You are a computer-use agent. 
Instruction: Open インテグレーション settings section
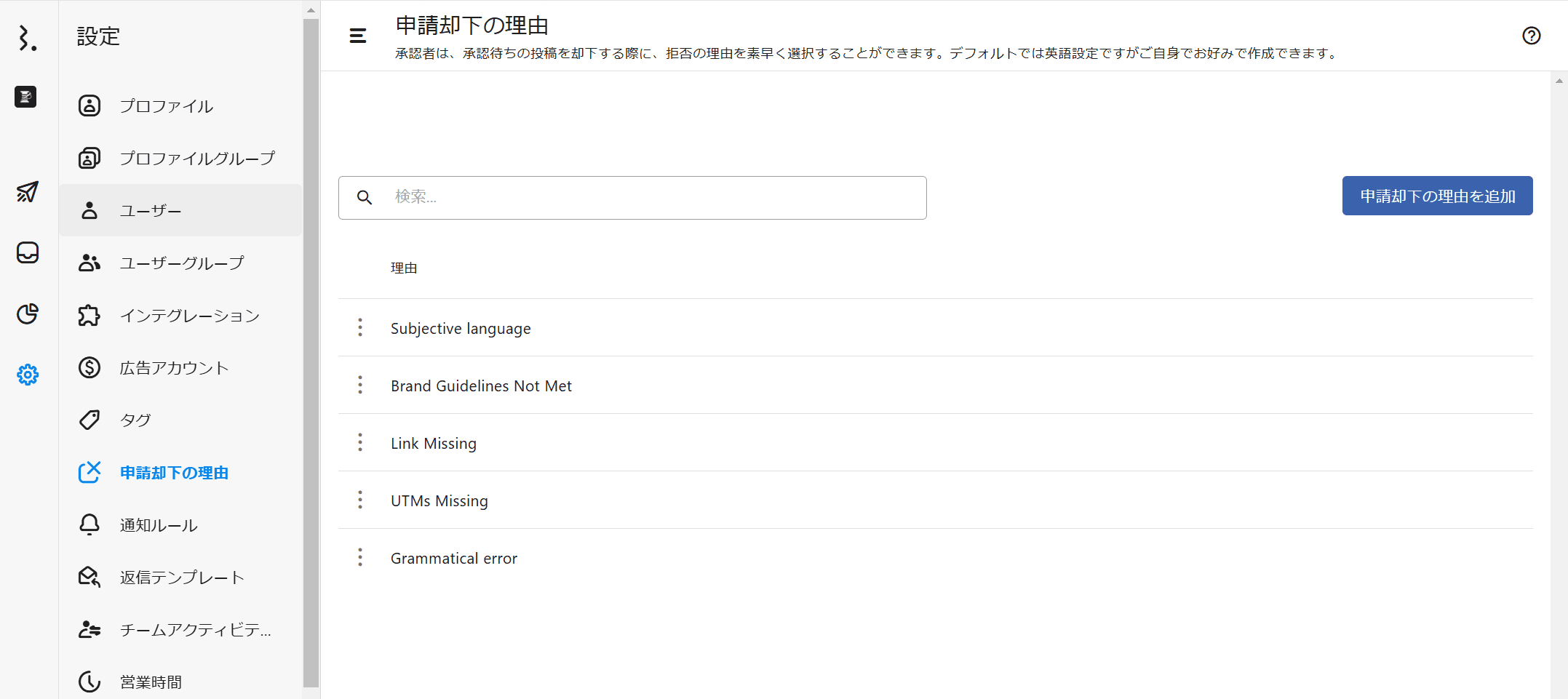point(189,316)
